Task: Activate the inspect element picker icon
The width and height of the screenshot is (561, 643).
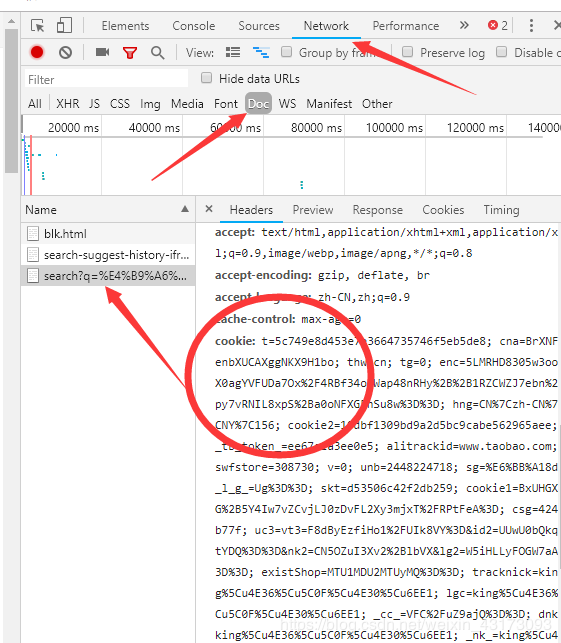Action: [38, 25]
